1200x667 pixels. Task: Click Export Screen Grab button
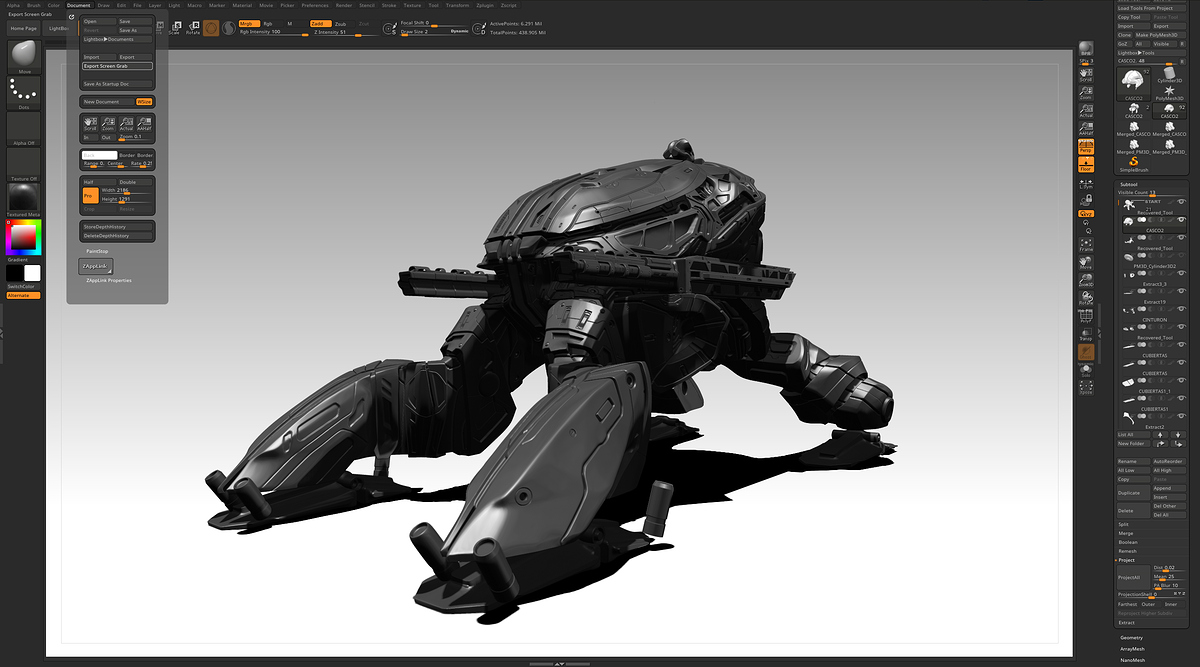117,66
